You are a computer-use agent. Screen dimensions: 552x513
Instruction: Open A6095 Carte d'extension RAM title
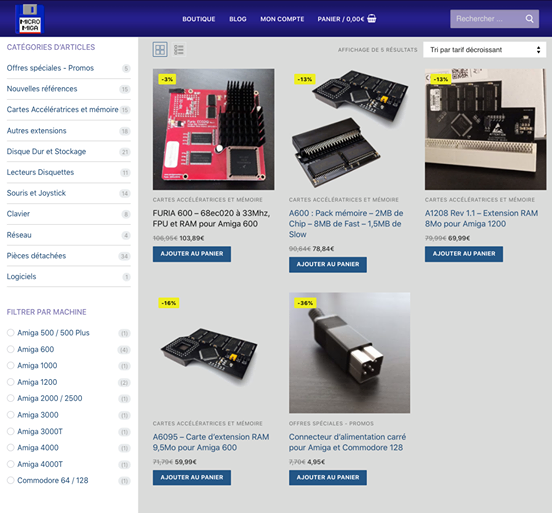point(211,442)
